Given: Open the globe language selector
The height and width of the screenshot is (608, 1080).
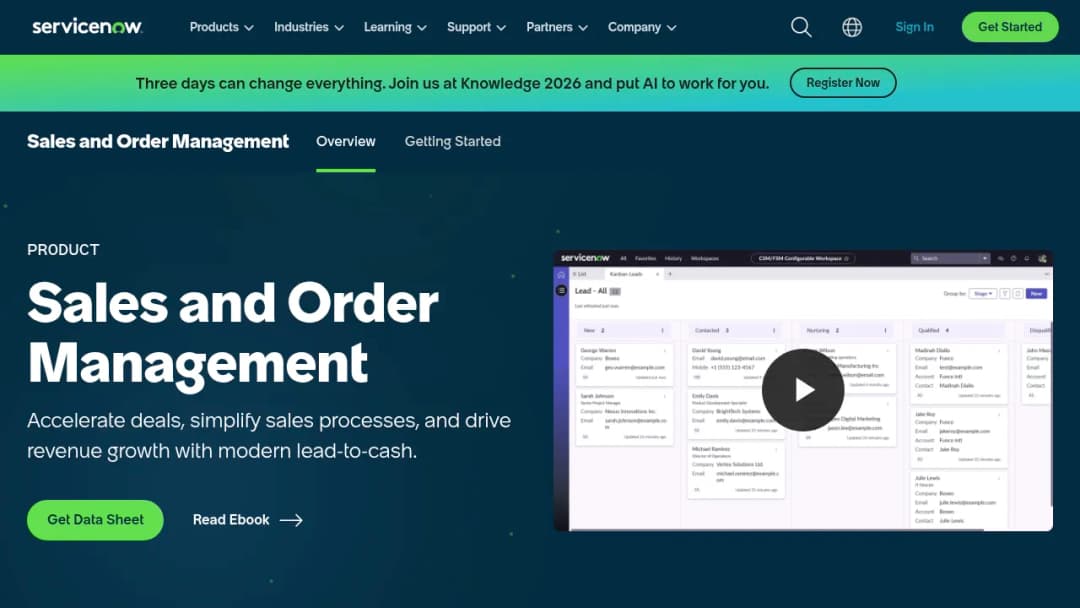Looking at the screenshot, I should click(x=852, y=27).
